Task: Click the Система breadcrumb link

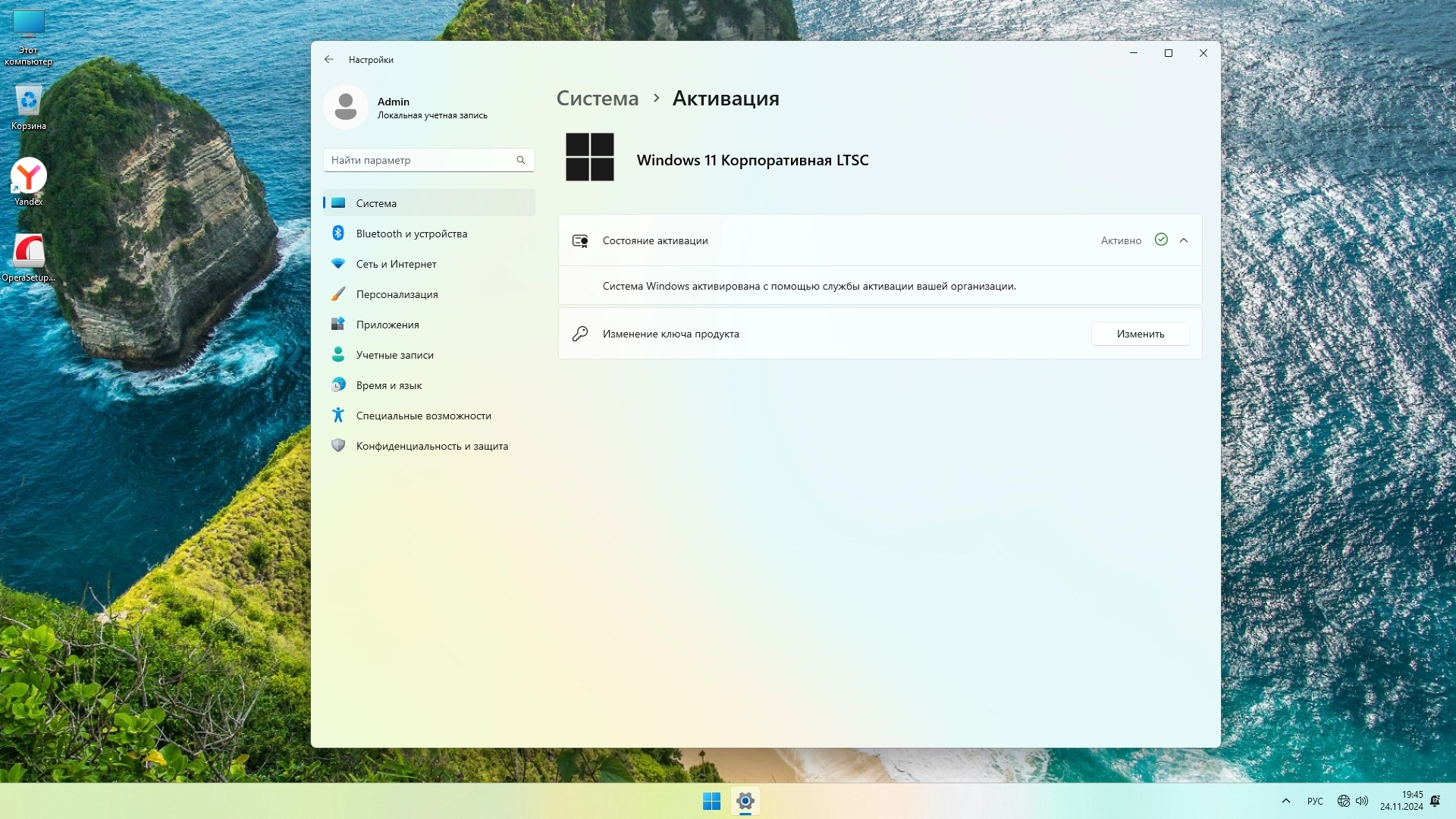Action: 598,99
